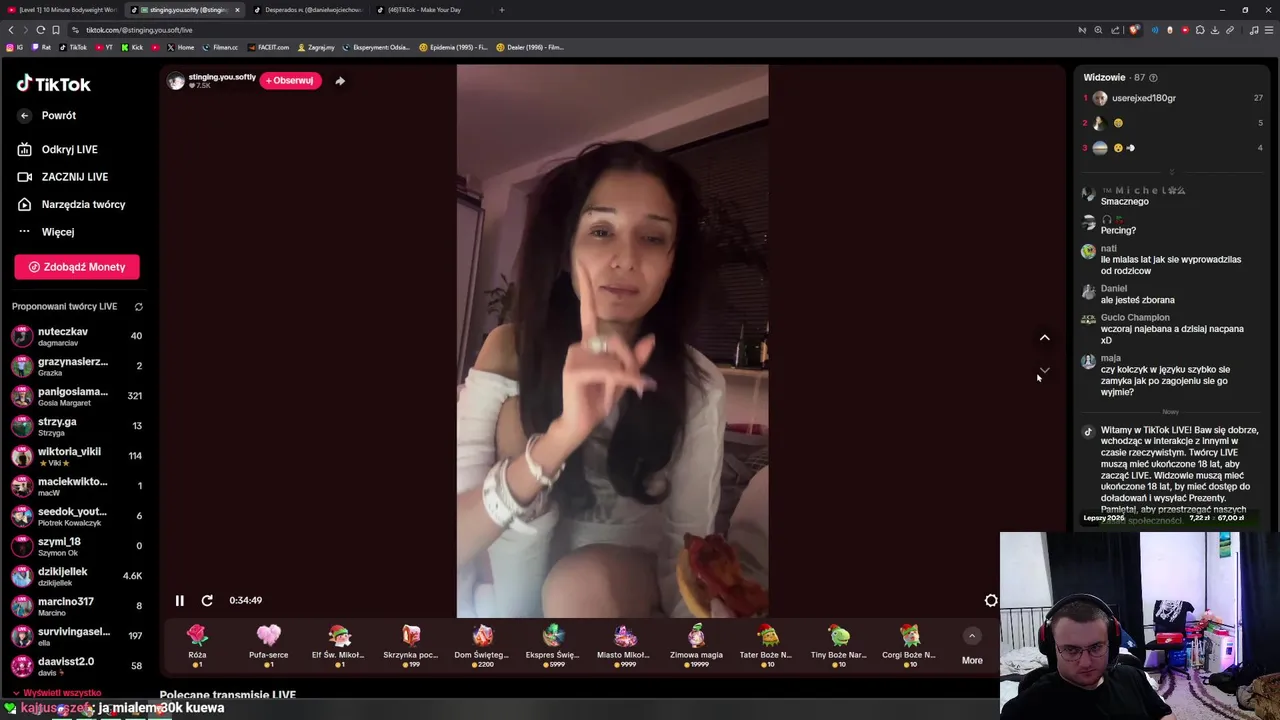Send Tiny Boże Narodzenie gift
The width and height of the screenshot is (1280, 720).
pos(838,646)
